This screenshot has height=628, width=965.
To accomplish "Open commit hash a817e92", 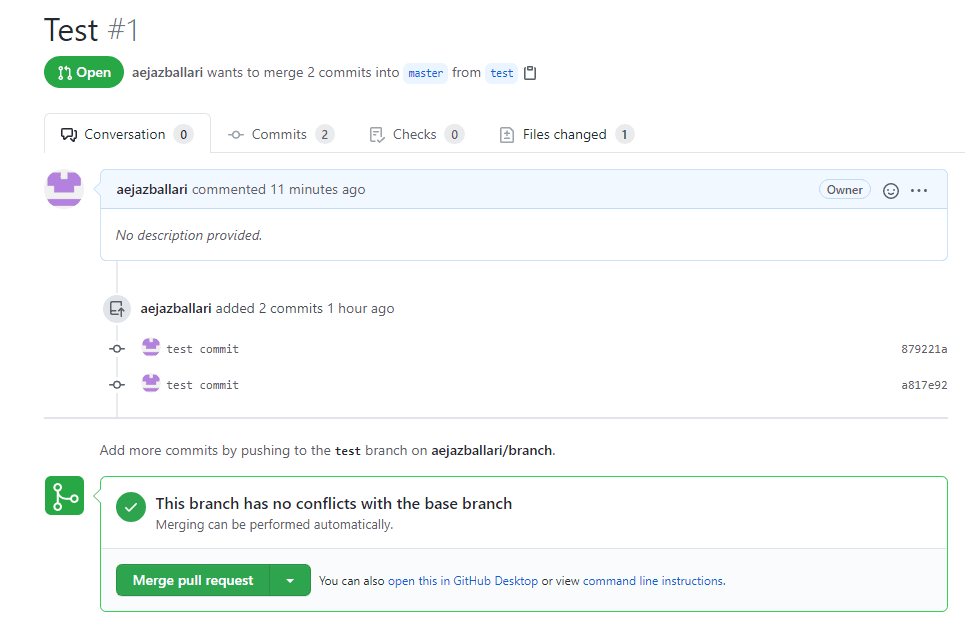I will click(x=924, y=385).
